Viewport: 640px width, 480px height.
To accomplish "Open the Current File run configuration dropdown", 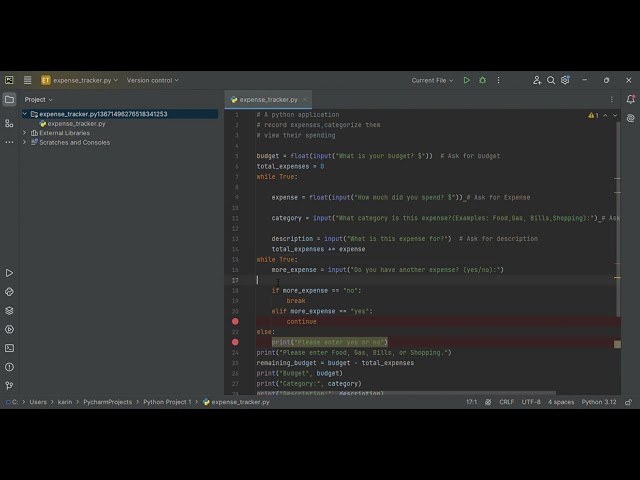I will pyautogui.click(x=432, y=80).
